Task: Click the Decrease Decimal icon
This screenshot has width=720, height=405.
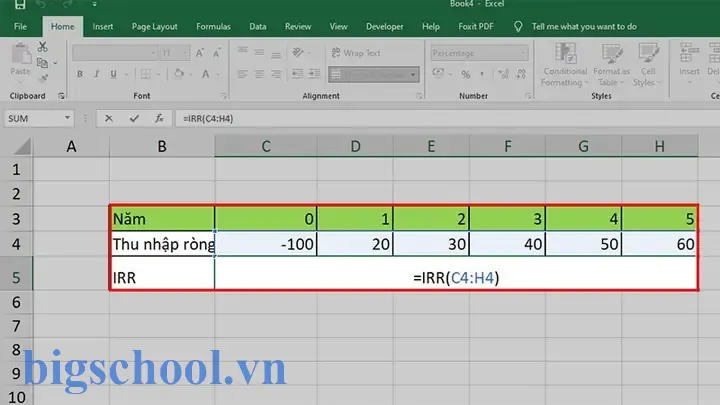Action: pyautogui.click(x=521, y=74)
